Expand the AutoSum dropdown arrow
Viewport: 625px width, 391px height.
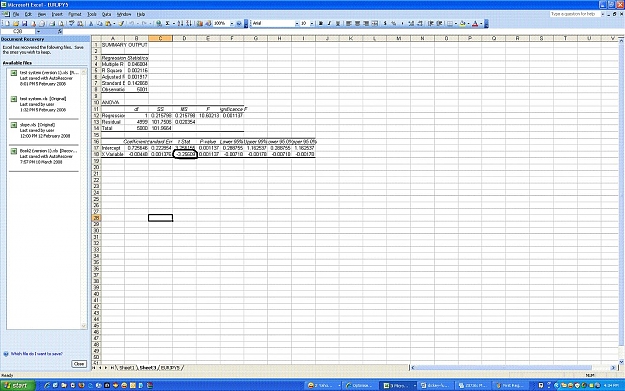tap(174, 24)
